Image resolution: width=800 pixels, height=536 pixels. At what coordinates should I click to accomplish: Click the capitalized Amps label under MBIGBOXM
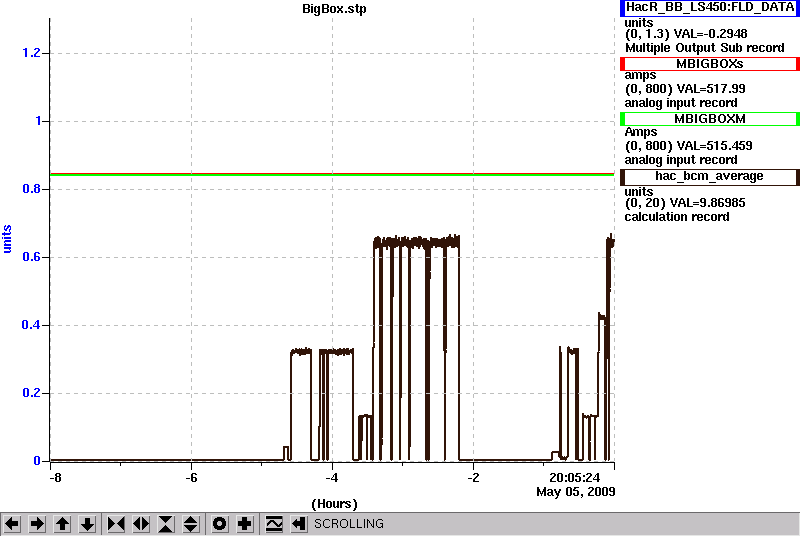(x=641, y=132)
